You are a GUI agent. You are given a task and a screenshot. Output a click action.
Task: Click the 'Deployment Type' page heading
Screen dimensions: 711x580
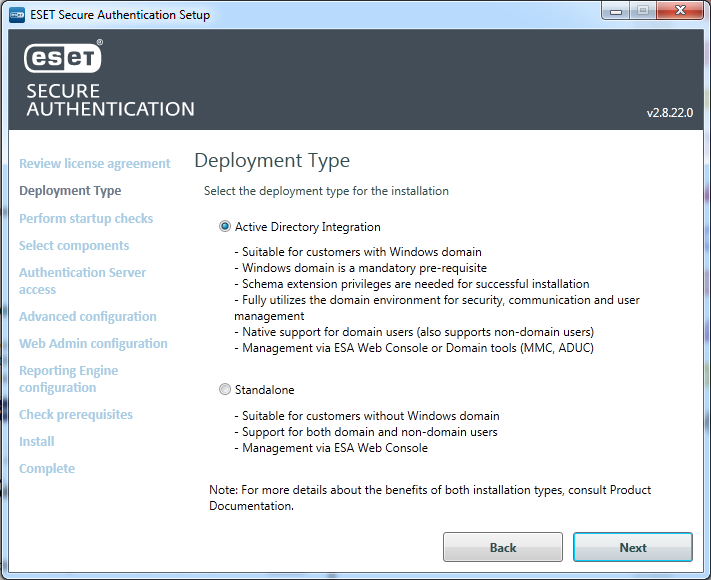click(272, 161)
